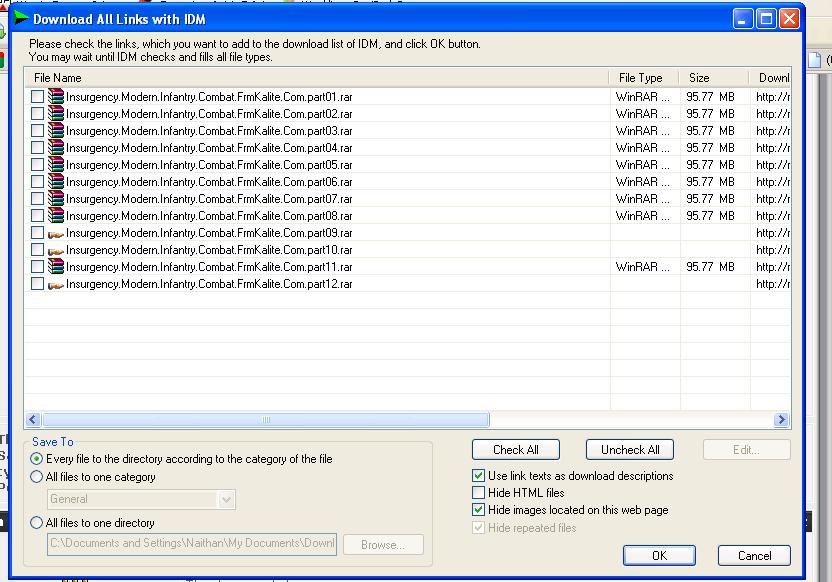Confirm with the OK button
The image size is (832, 582).
click(x=659, y=555)
